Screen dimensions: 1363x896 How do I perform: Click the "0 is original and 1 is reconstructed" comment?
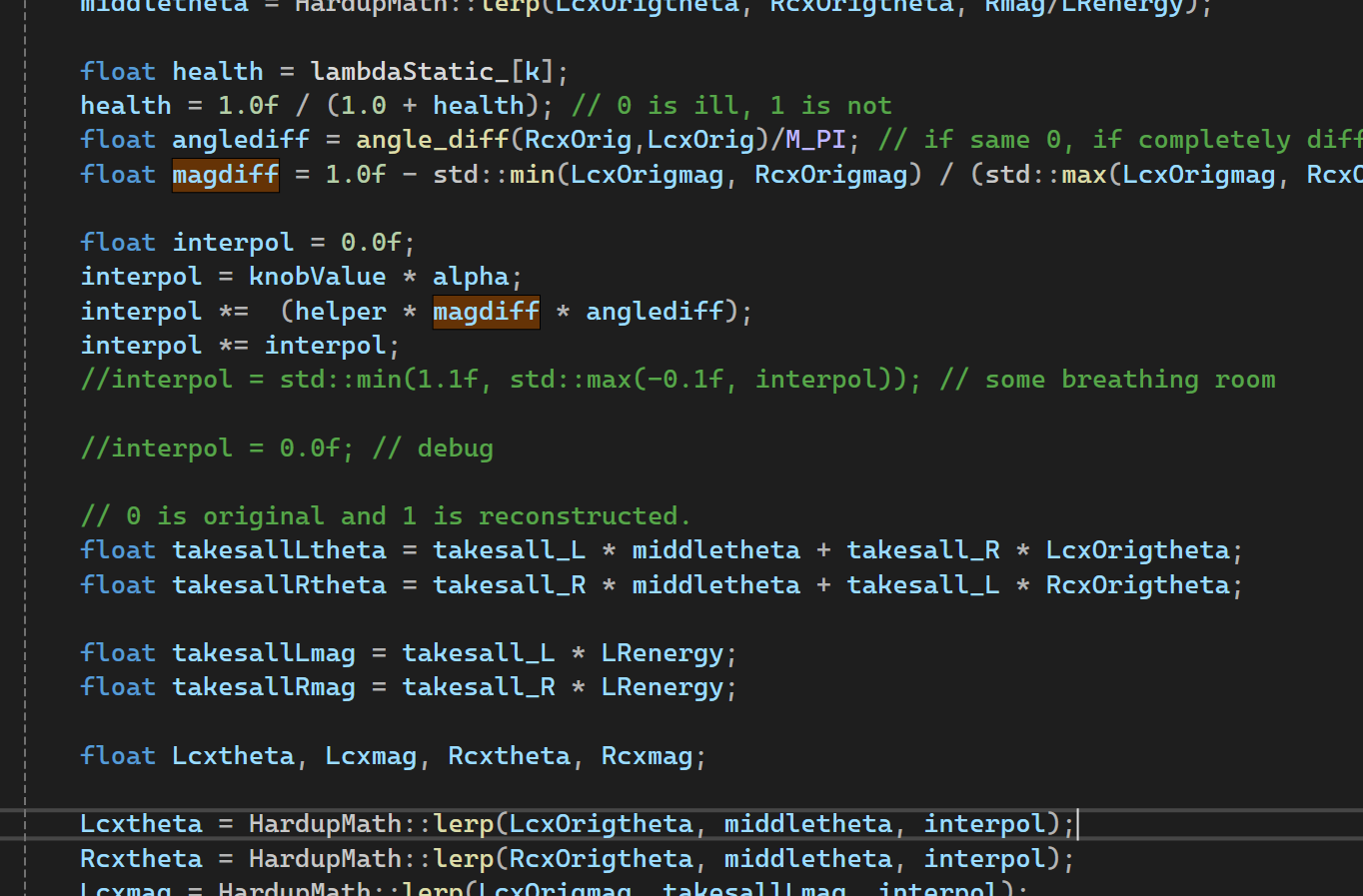(x=386, y=516)
